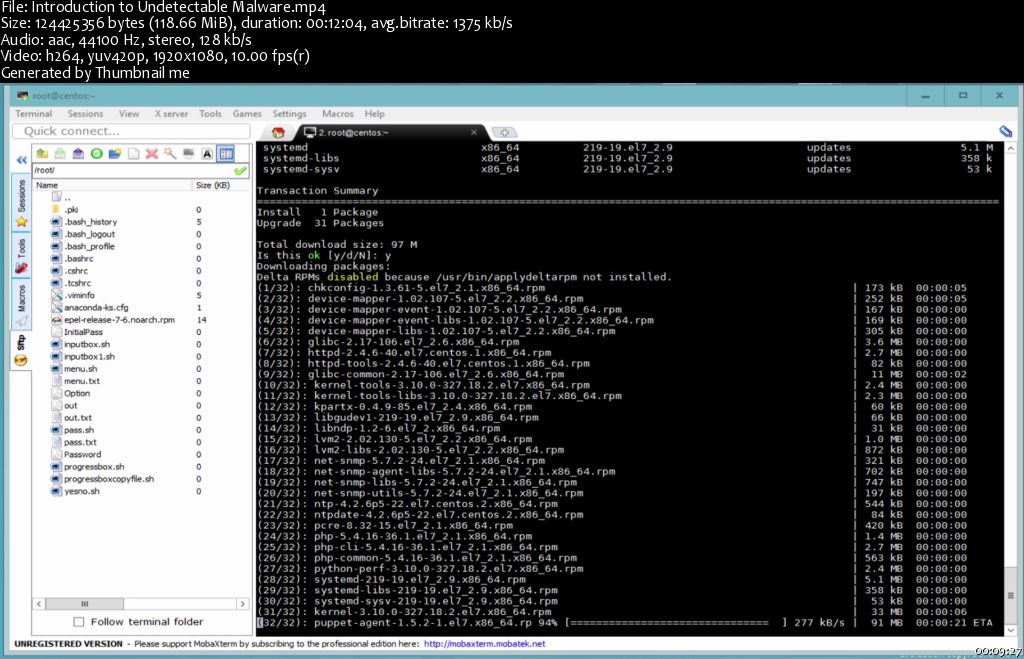Click the parent directory up-arrow folder icon

42,153
